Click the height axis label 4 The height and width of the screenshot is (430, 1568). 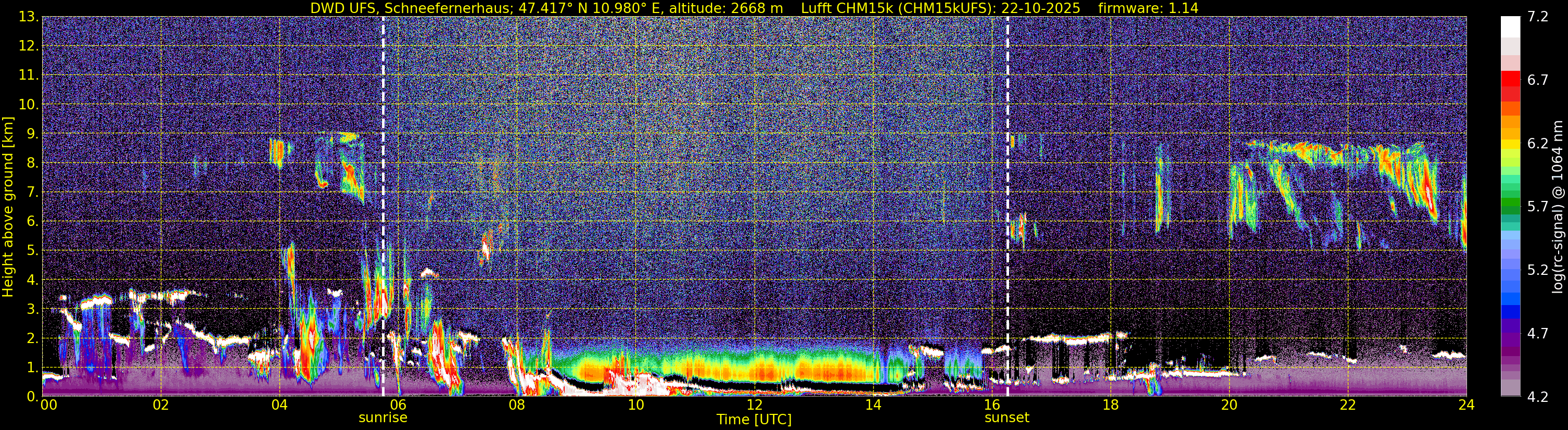click(32, 280)
